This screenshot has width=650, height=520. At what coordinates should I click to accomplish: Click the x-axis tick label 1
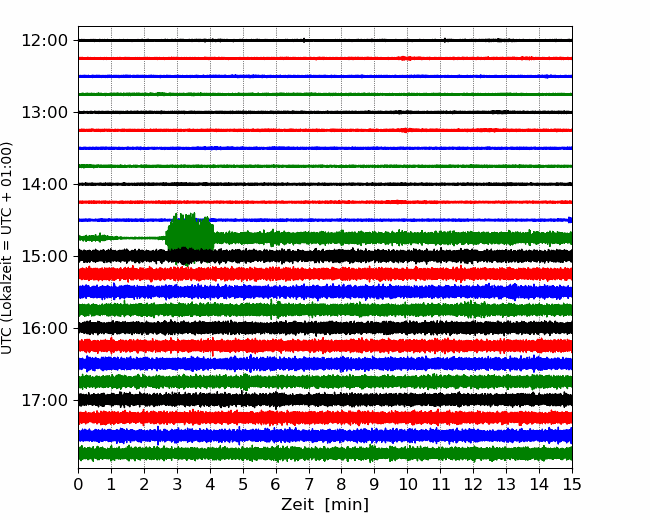[111, 484]
